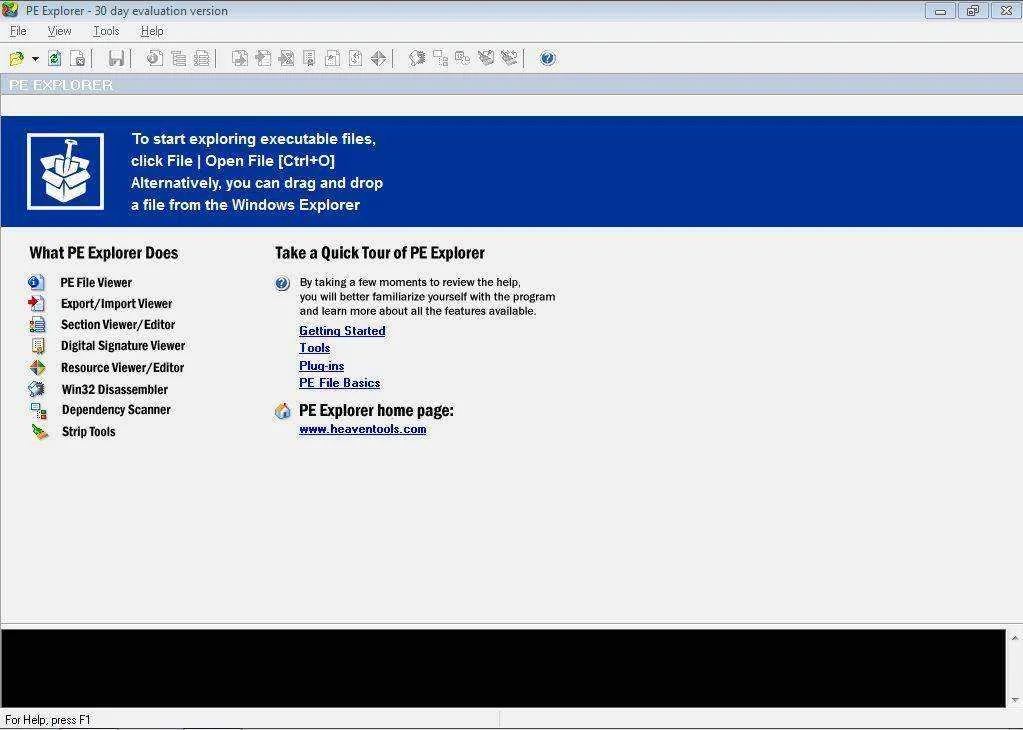Click the Digital Signature Viewer list icon
Image resolution: width=1023 pixels, height=730 pixels.
[x=38, y=346]
